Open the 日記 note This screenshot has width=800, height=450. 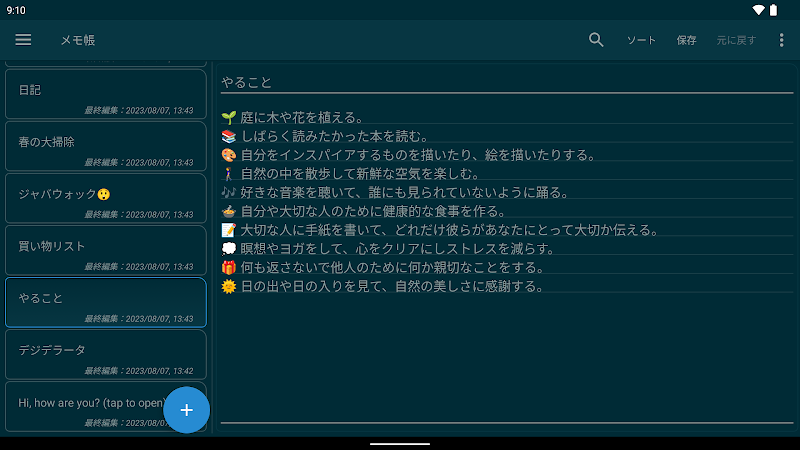pos(105,95)
